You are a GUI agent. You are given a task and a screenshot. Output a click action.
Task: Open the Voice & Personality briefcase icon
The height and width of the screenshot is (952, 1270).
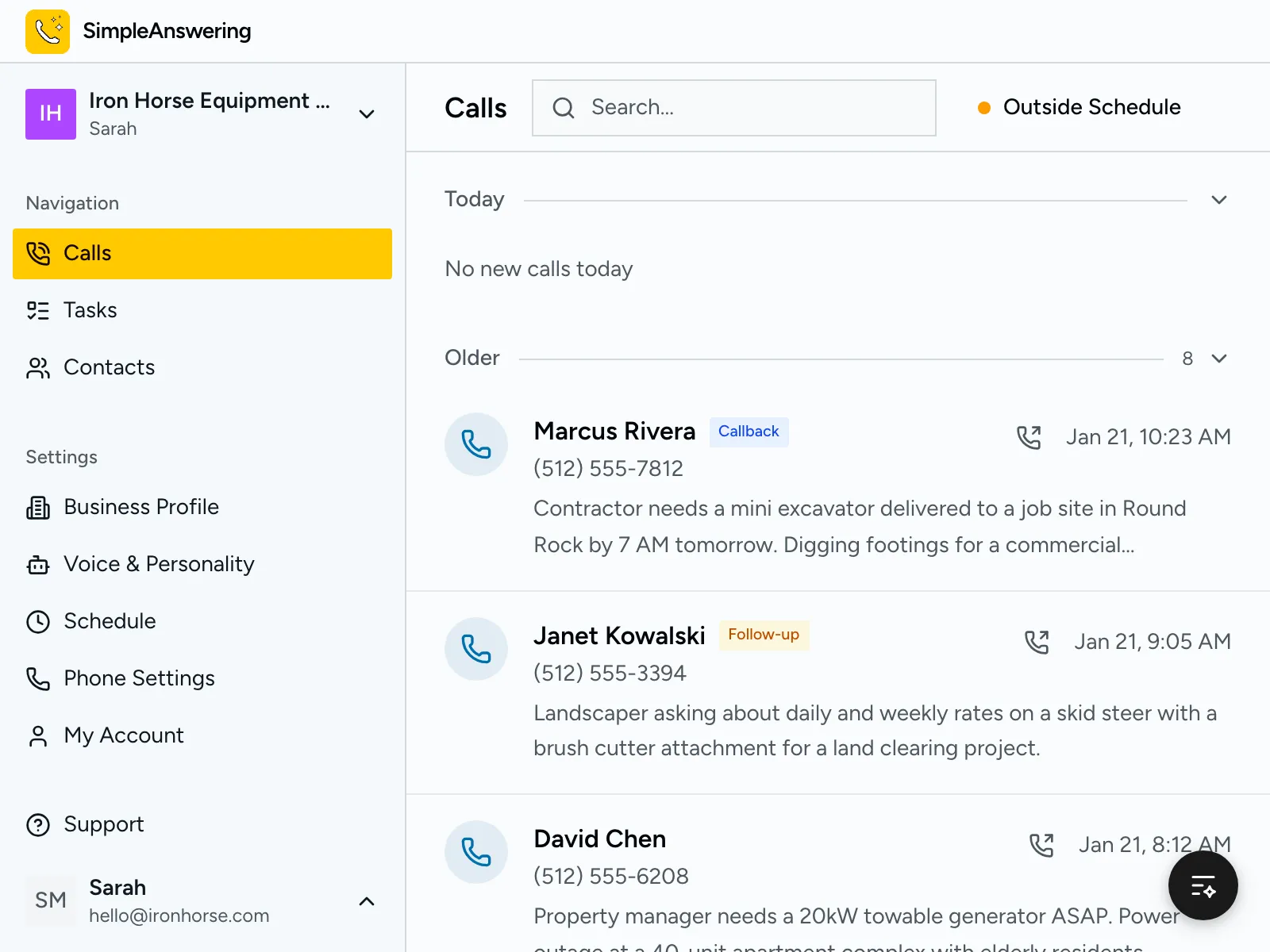pyautogui.click(x=38, y=564)
